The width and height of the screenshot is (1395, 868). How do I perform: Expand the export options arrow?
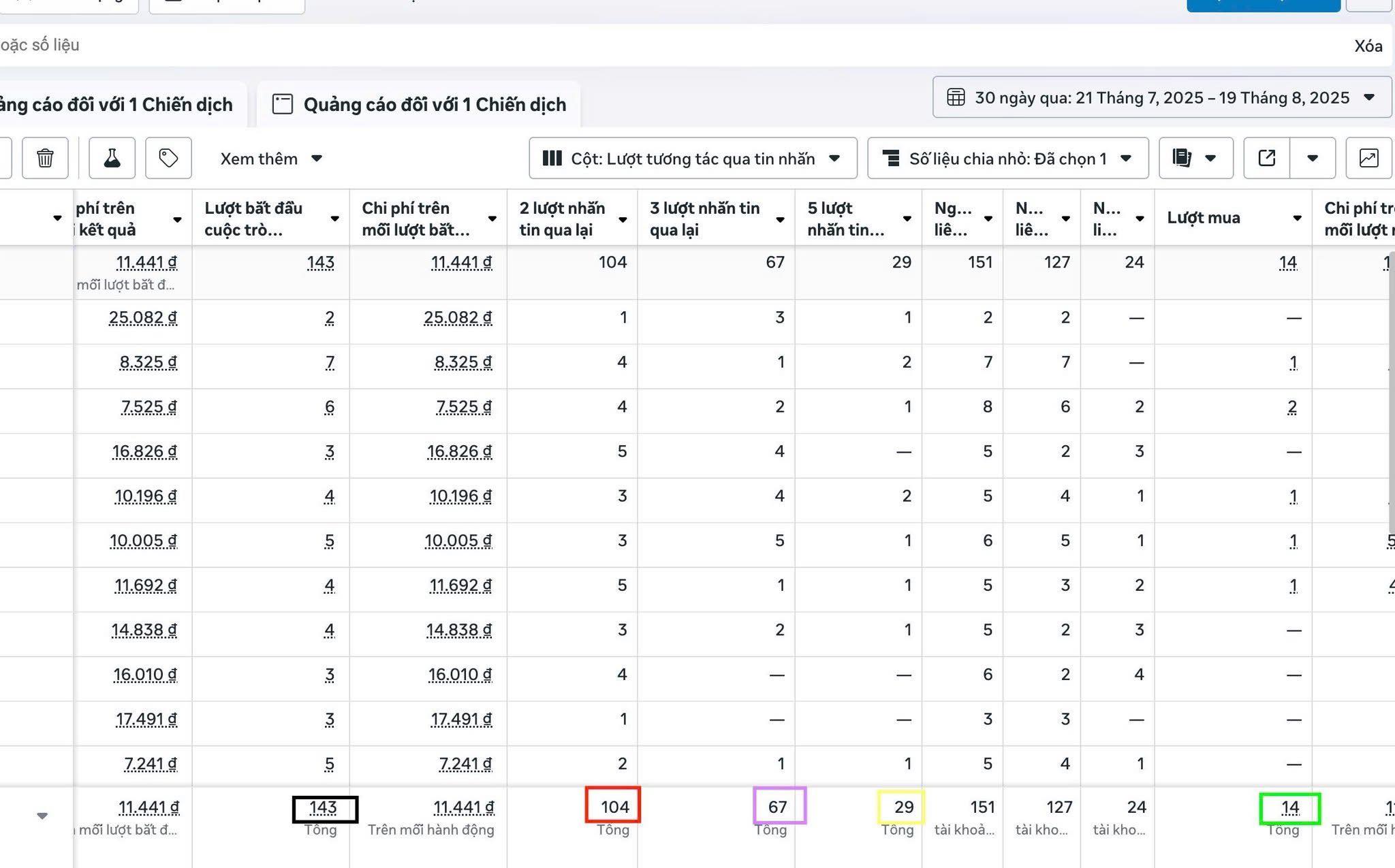[1313, 159]
